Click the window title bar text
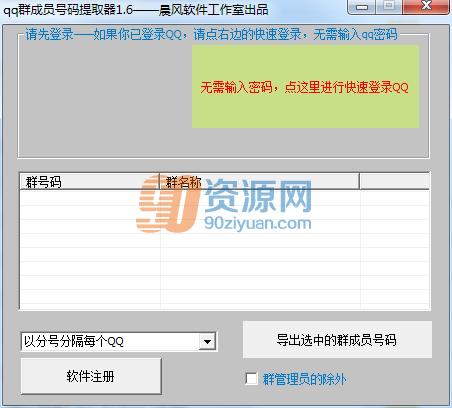452x408 pixels. 136,9
